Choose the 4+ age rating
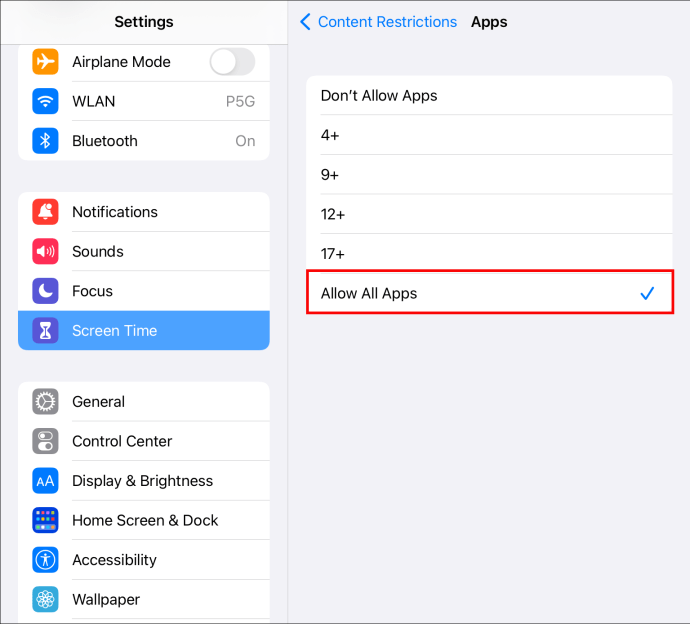The image size is (690, 624). (488, 135)
